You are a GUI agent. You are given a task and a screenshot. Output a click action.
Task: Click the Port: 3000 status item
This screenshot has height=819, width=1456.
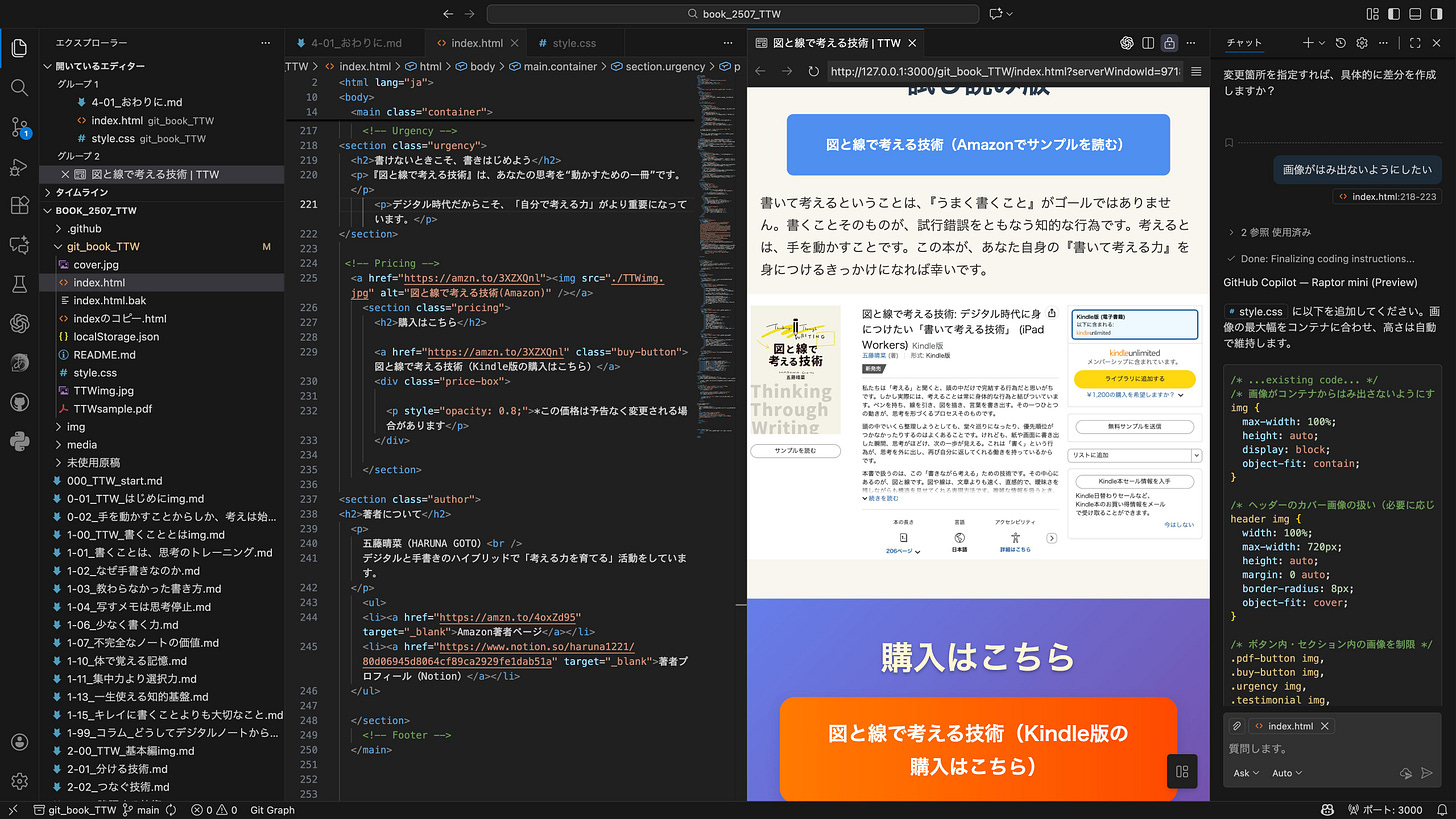pos(1385,810)
